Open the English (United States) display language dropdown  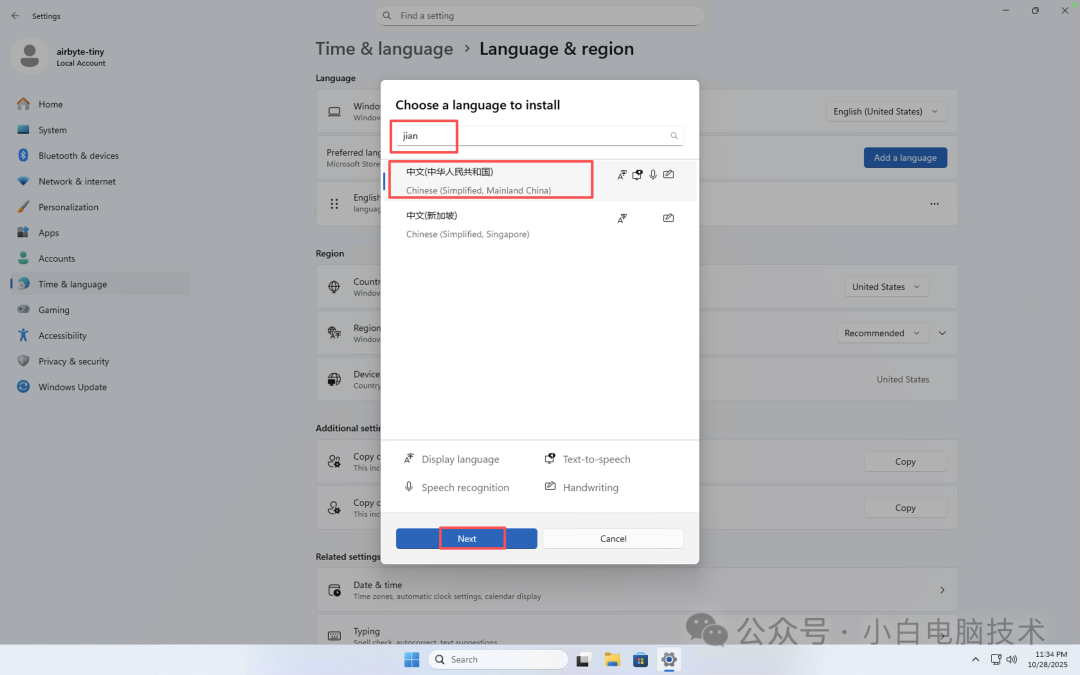tap(886, 112)
